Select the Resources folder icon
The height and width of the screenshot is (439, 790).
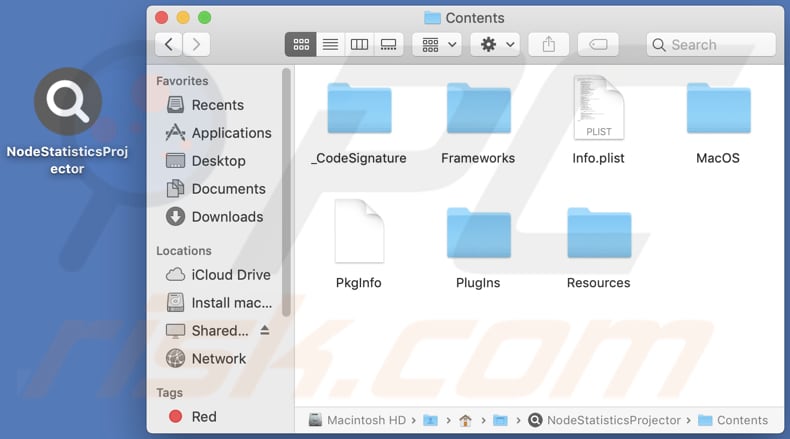click(x=599, y=233)
